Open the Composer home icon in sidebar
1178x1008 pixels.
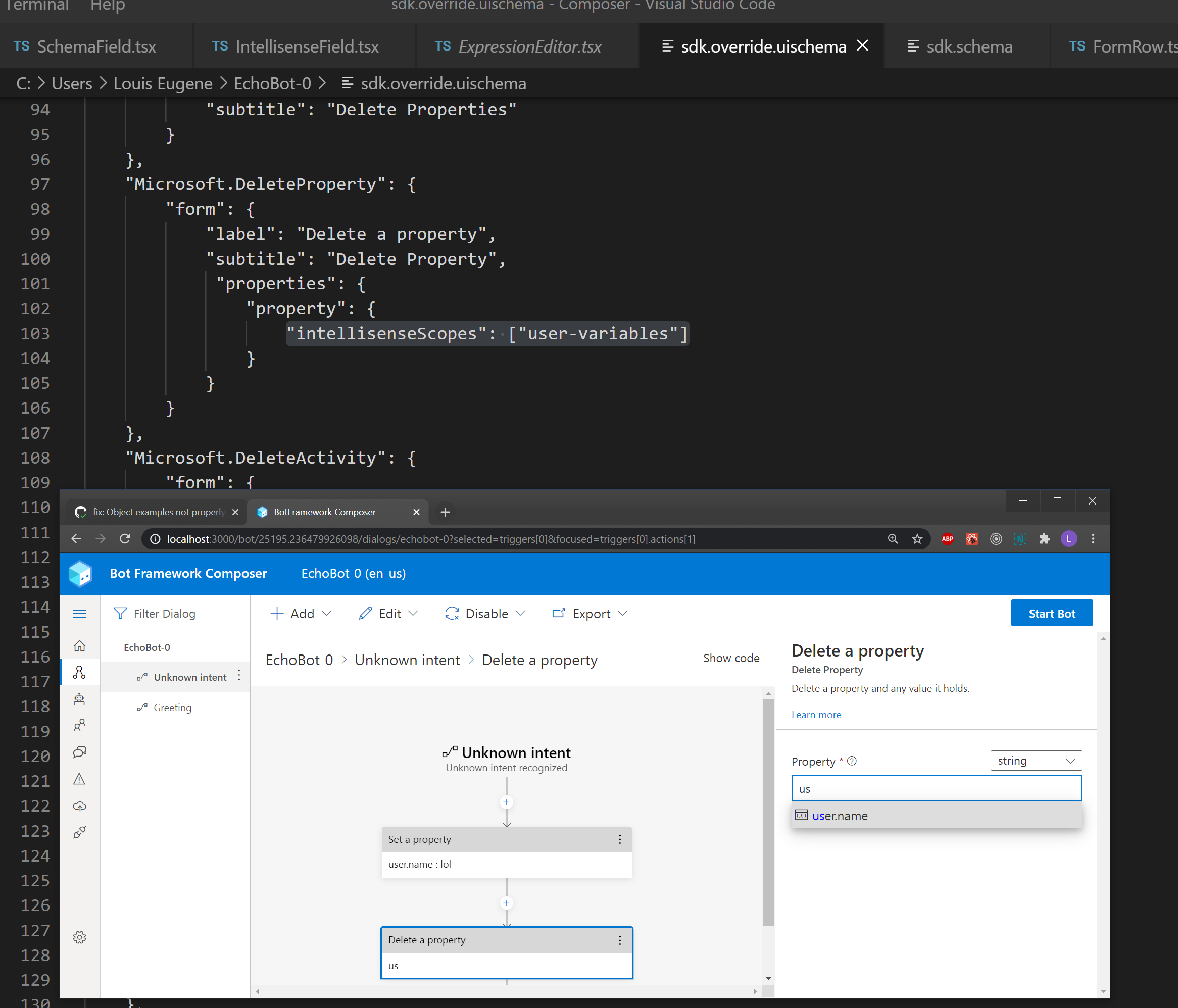coord(80,646)
